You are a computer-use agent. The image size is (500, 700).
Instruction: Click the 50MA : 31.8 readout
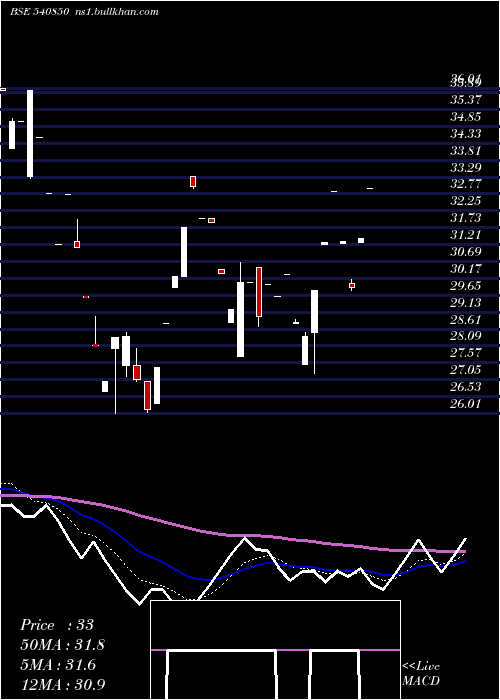(x=63, y=645)
